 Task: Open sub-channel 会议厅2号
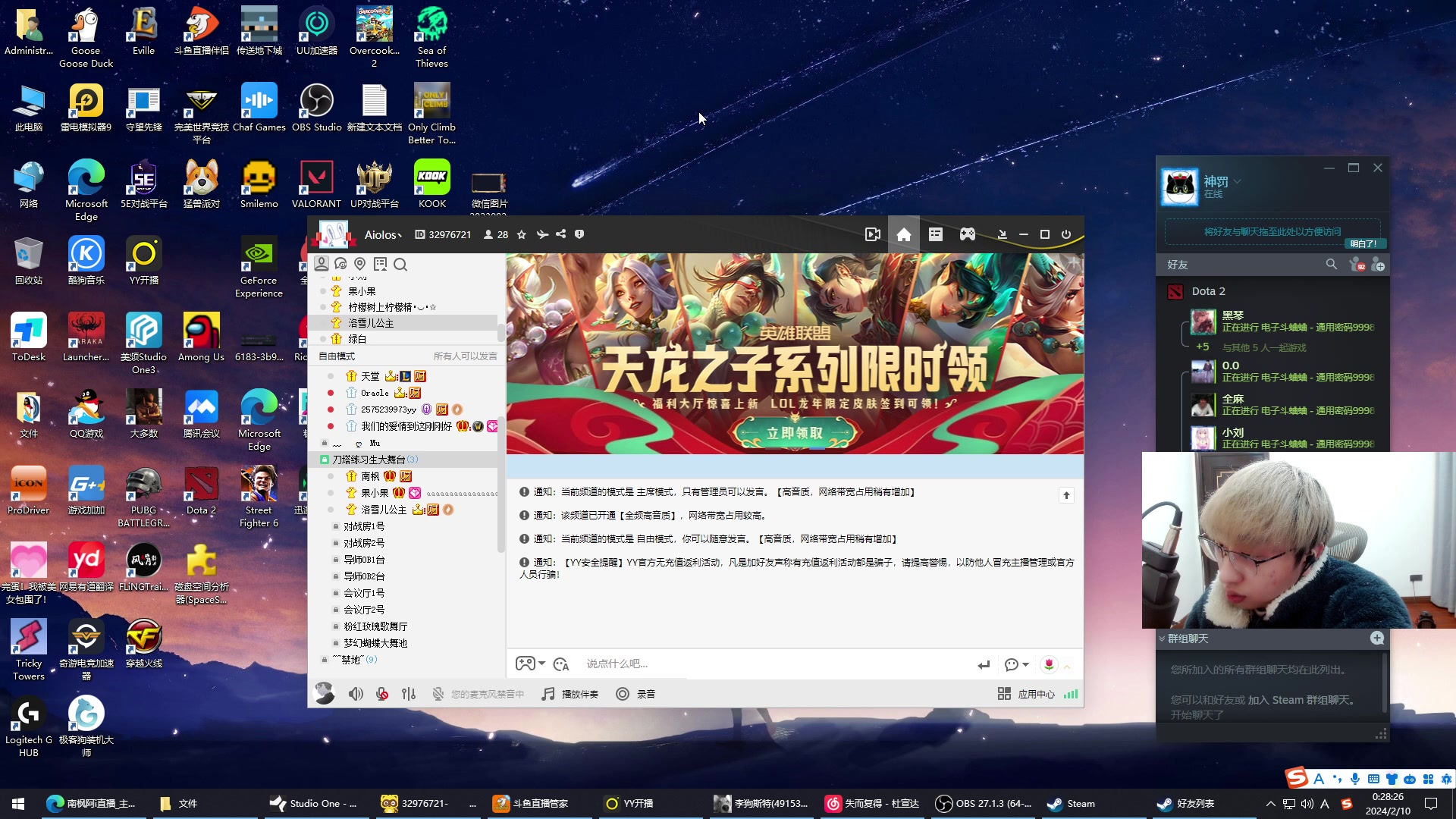coord(364,610)
